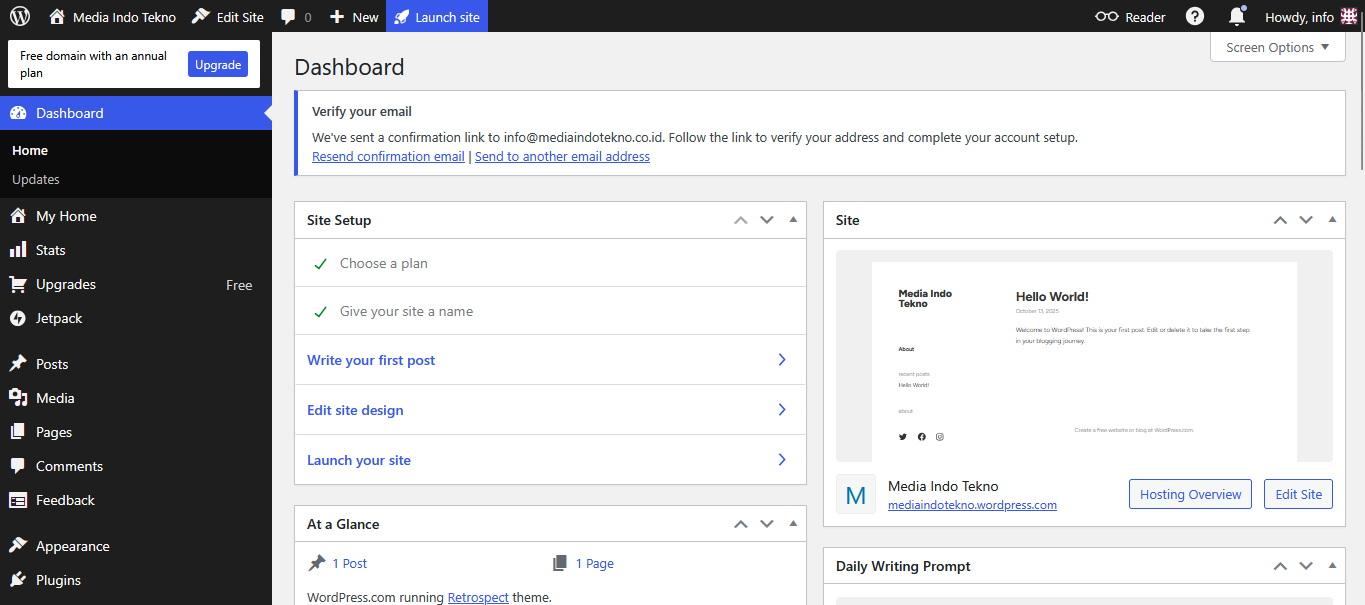The width and height of the screenshot is (1365, 605).
Task: Open the Reader glasses icon
Action: [x=1107, y=16]
